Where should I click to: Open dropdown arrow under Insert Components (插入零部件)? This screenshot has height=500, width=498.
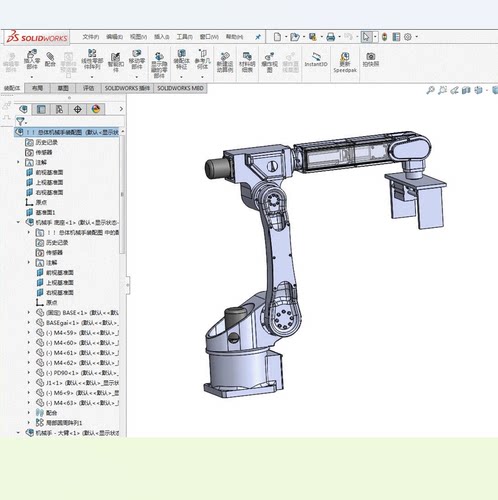coord(32,77)
